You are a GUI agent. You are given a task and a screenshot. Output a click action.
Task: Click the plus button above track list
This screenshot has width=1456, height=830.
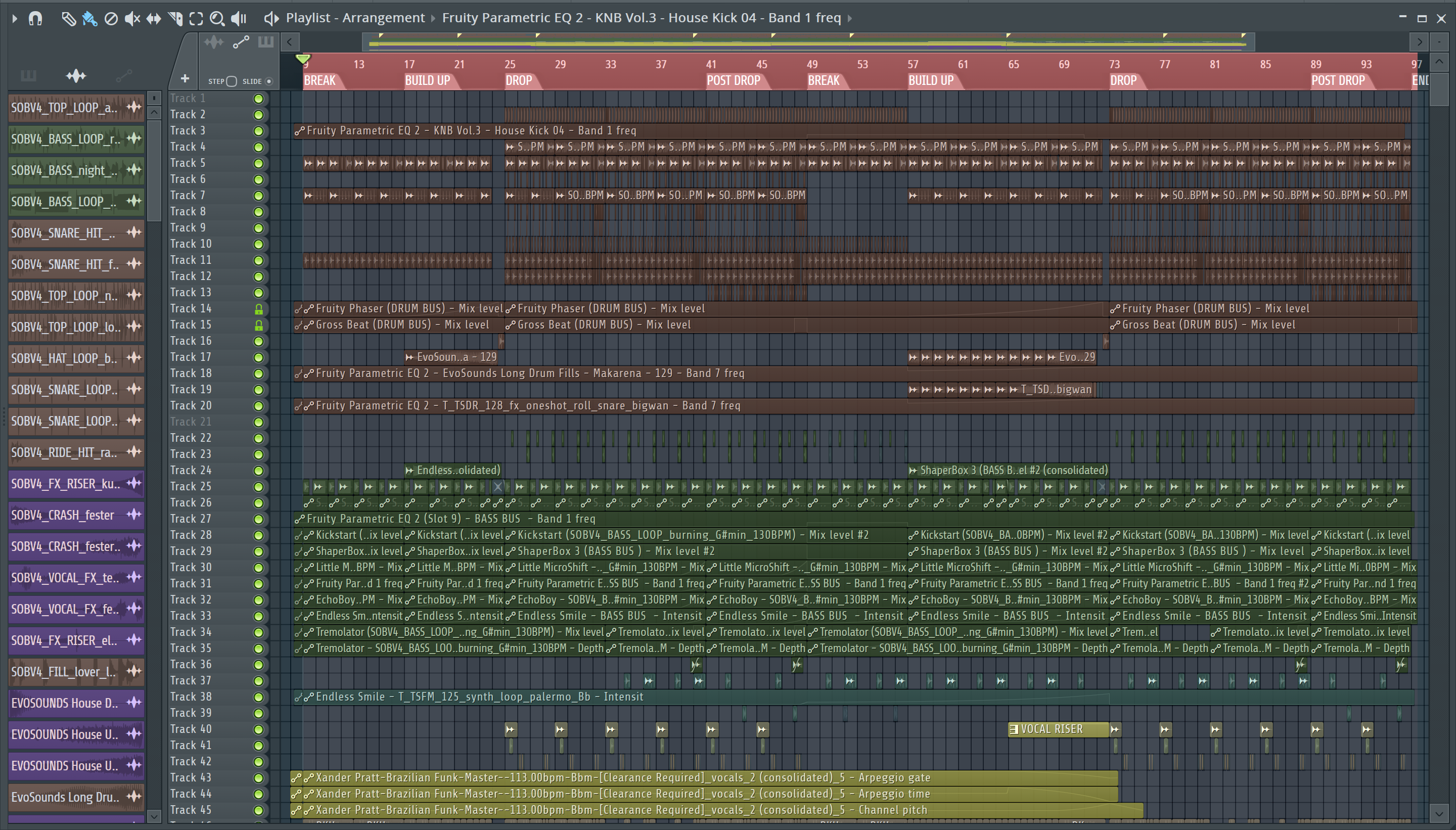(x=185, y=79)
